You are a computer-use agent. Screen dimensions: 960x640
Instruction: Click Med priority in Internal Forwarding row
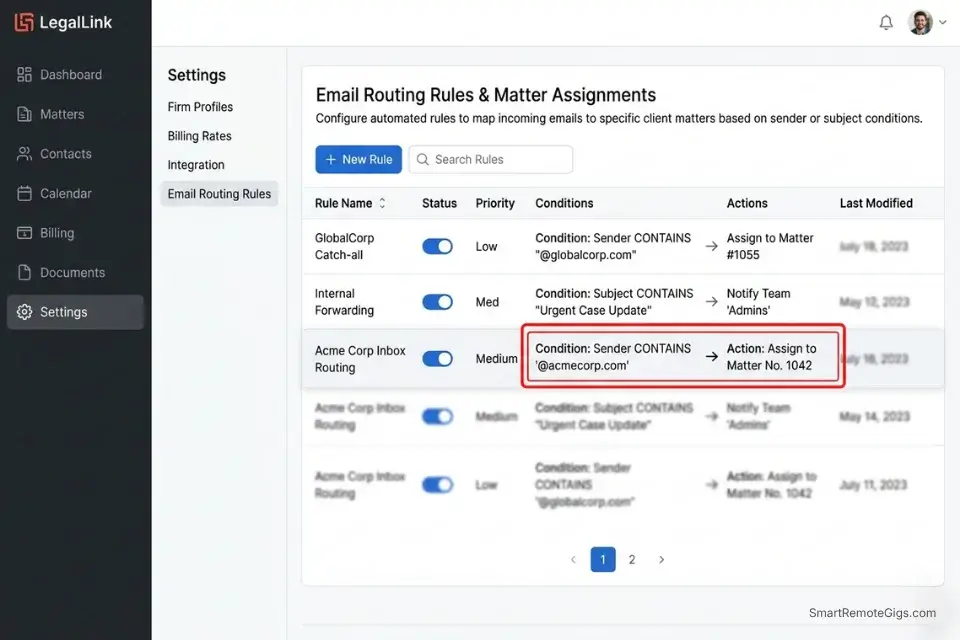(487, 302)
